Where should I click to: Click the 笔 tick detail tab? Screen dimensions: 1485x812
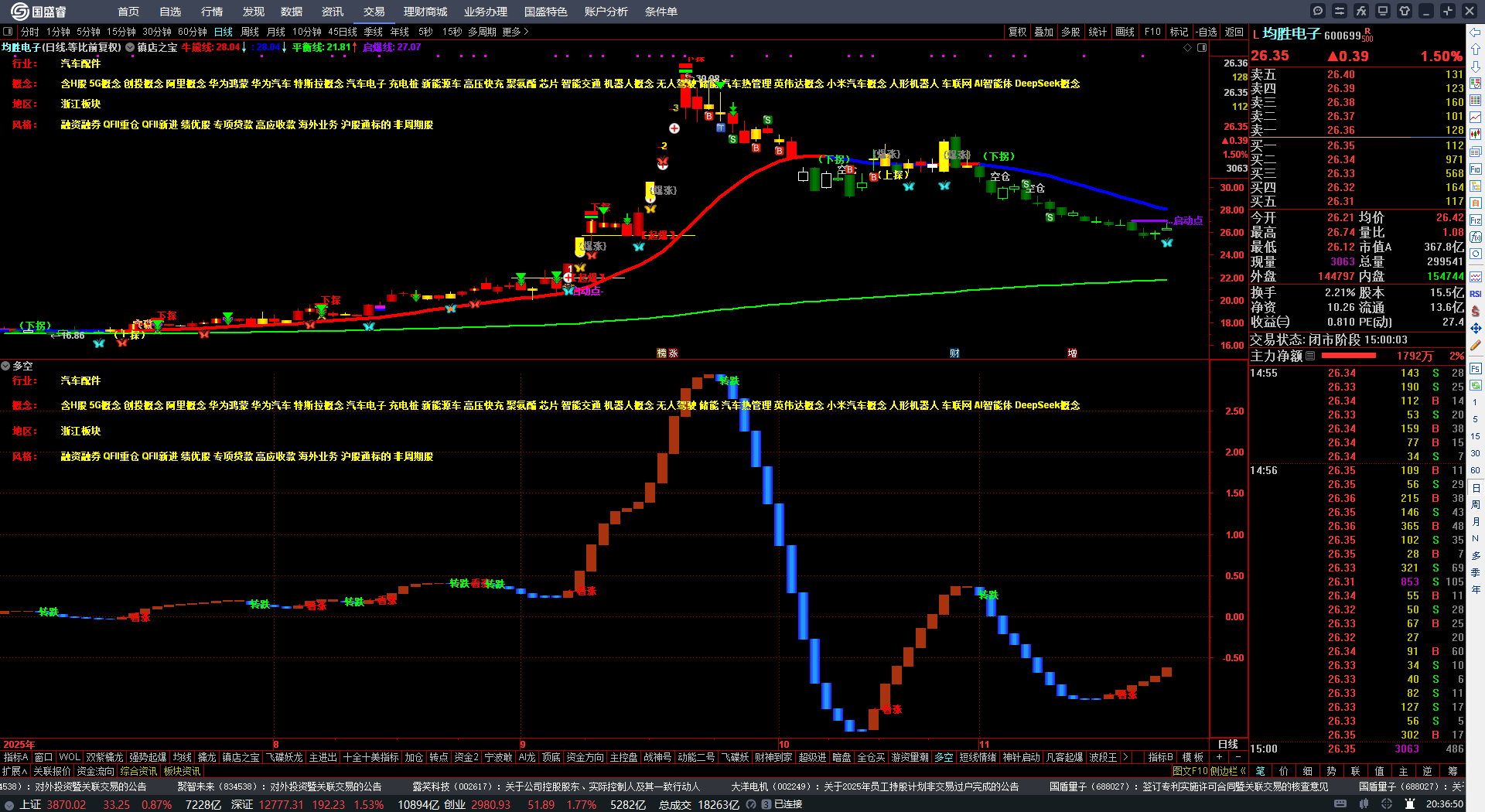click(1260, 771)
